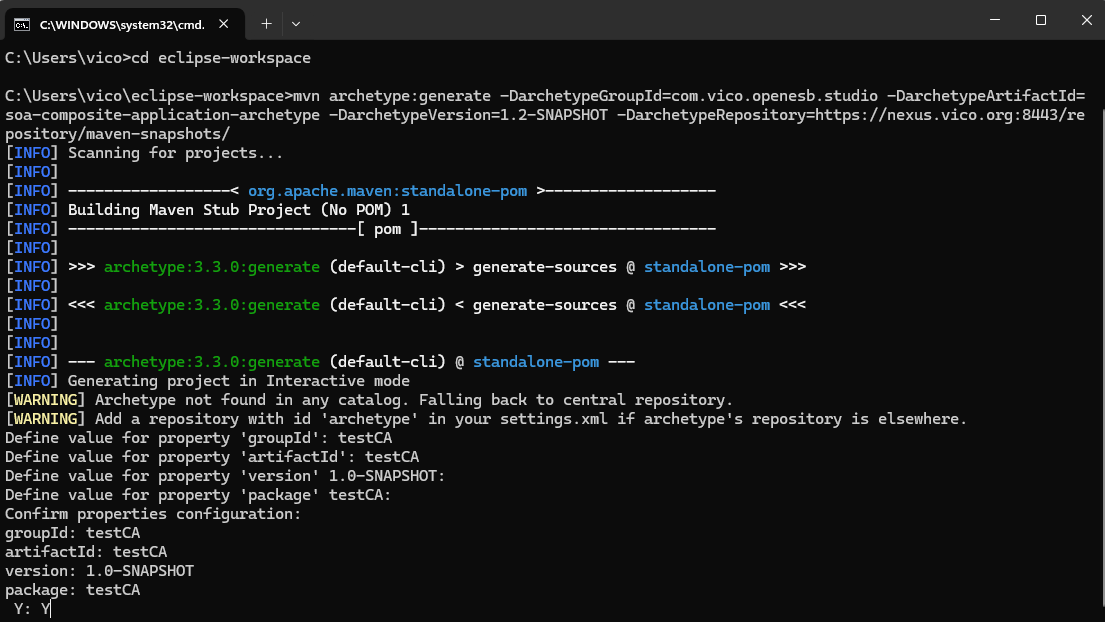Click the 'groupId' property prompt line
This screenshot has width=1105, height=622.
pyautogui.click(x=199, y=438)
